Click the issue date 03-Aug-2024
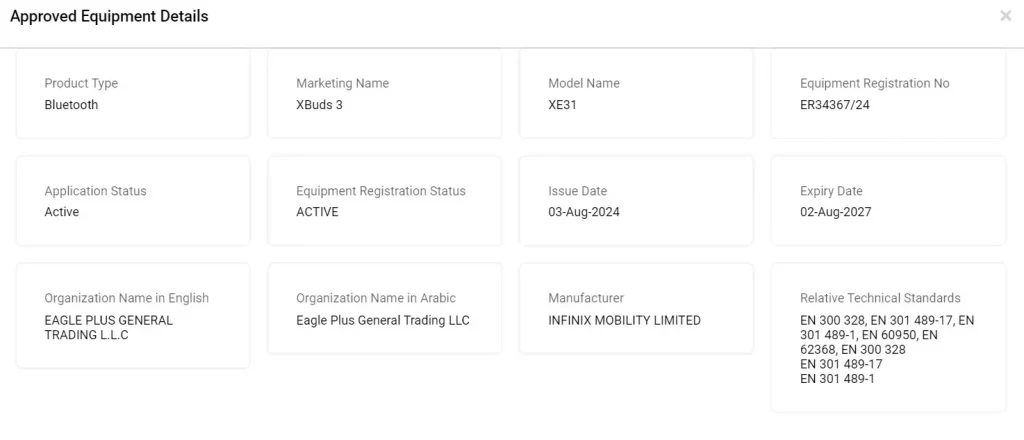The width and height of the screenshot is (1024, 440). (584, 212)
